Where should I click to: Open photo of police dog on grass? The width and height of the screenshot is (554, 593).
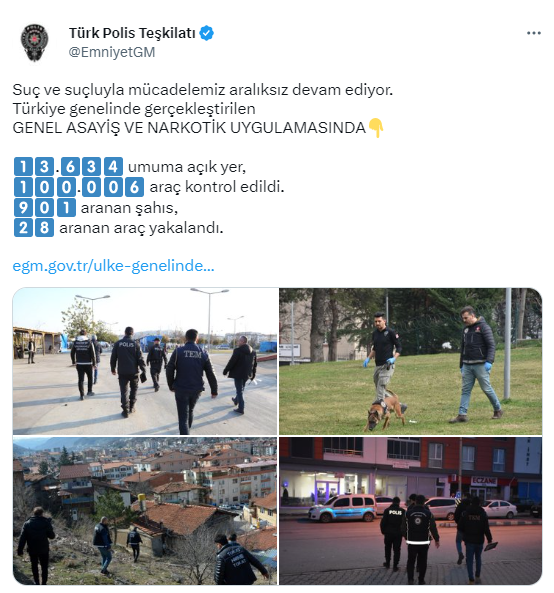(x=411, y=361)
